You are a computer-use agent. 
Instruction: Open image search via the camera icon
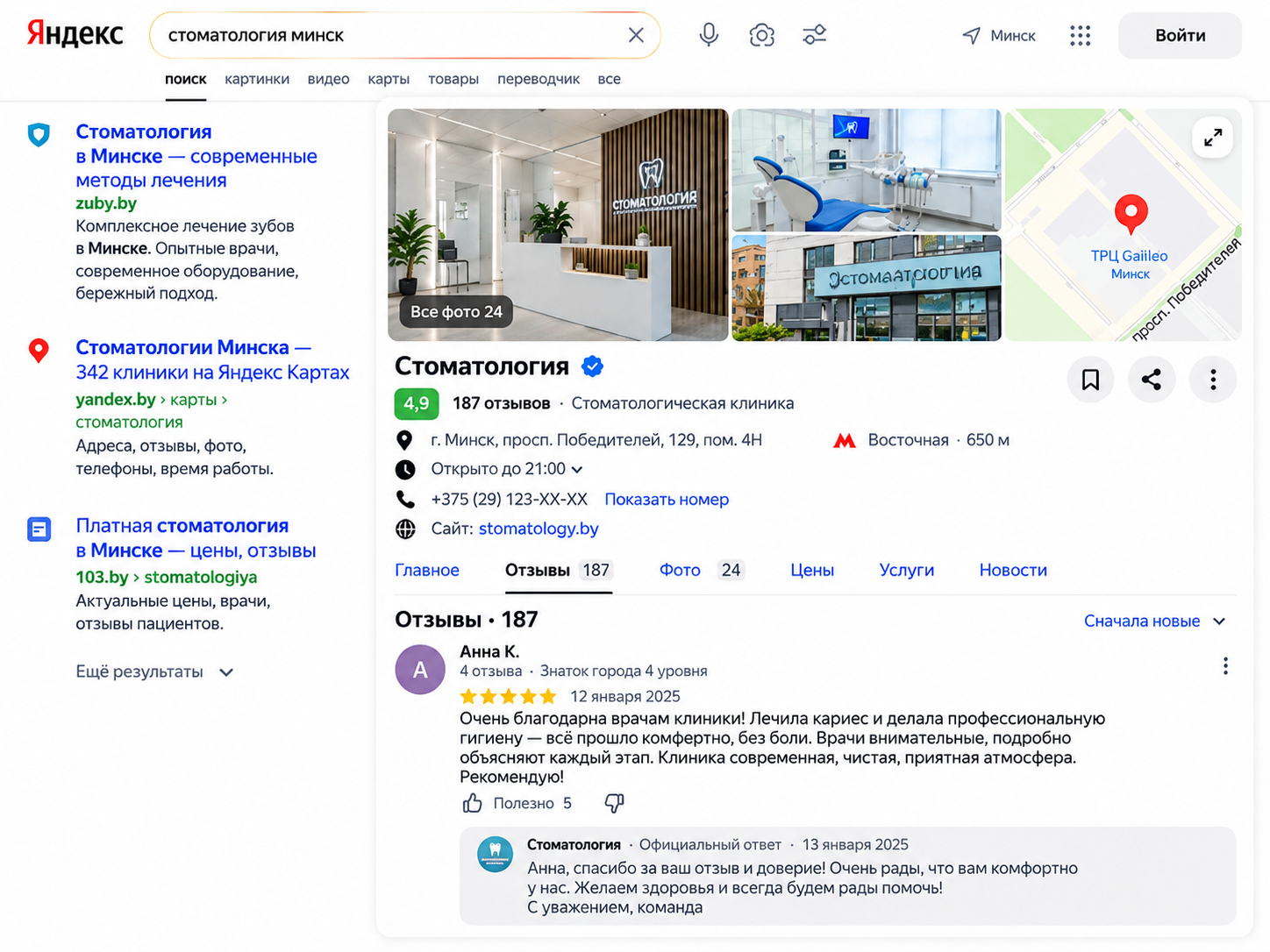761,35
